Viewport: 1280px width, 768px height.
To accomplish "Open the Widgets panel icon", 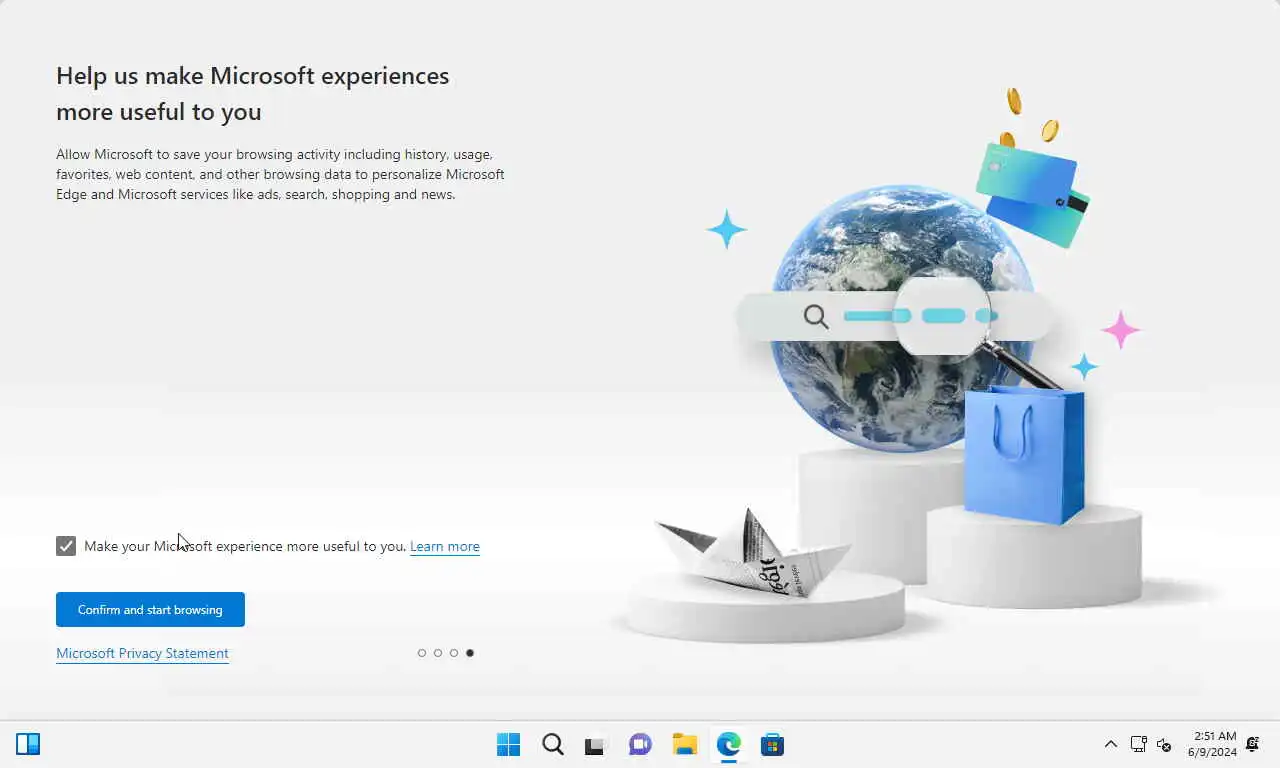I will coord(28,744).
